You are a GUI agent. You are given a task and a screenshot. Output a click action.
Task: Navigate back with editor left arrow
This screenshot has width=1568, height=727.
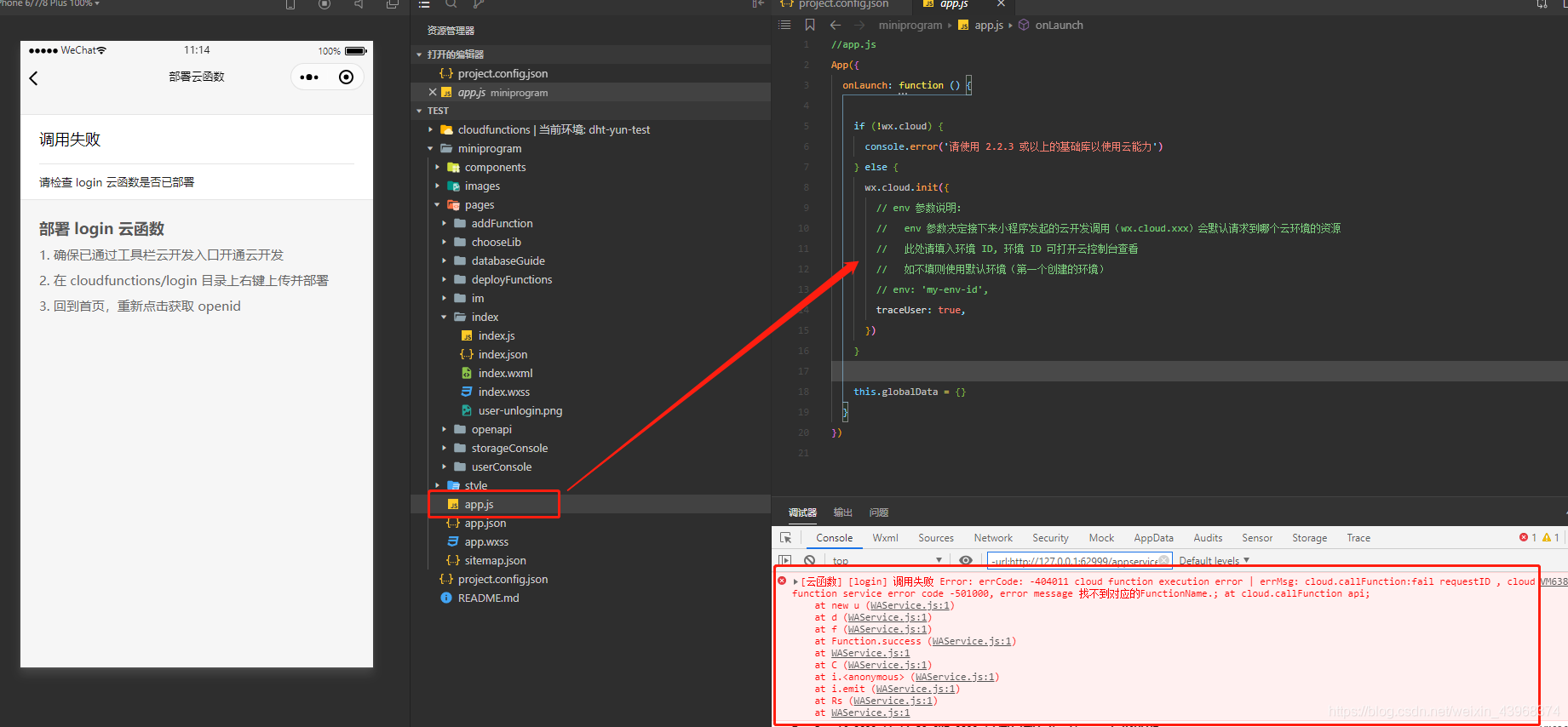click(x=836, y=25)
